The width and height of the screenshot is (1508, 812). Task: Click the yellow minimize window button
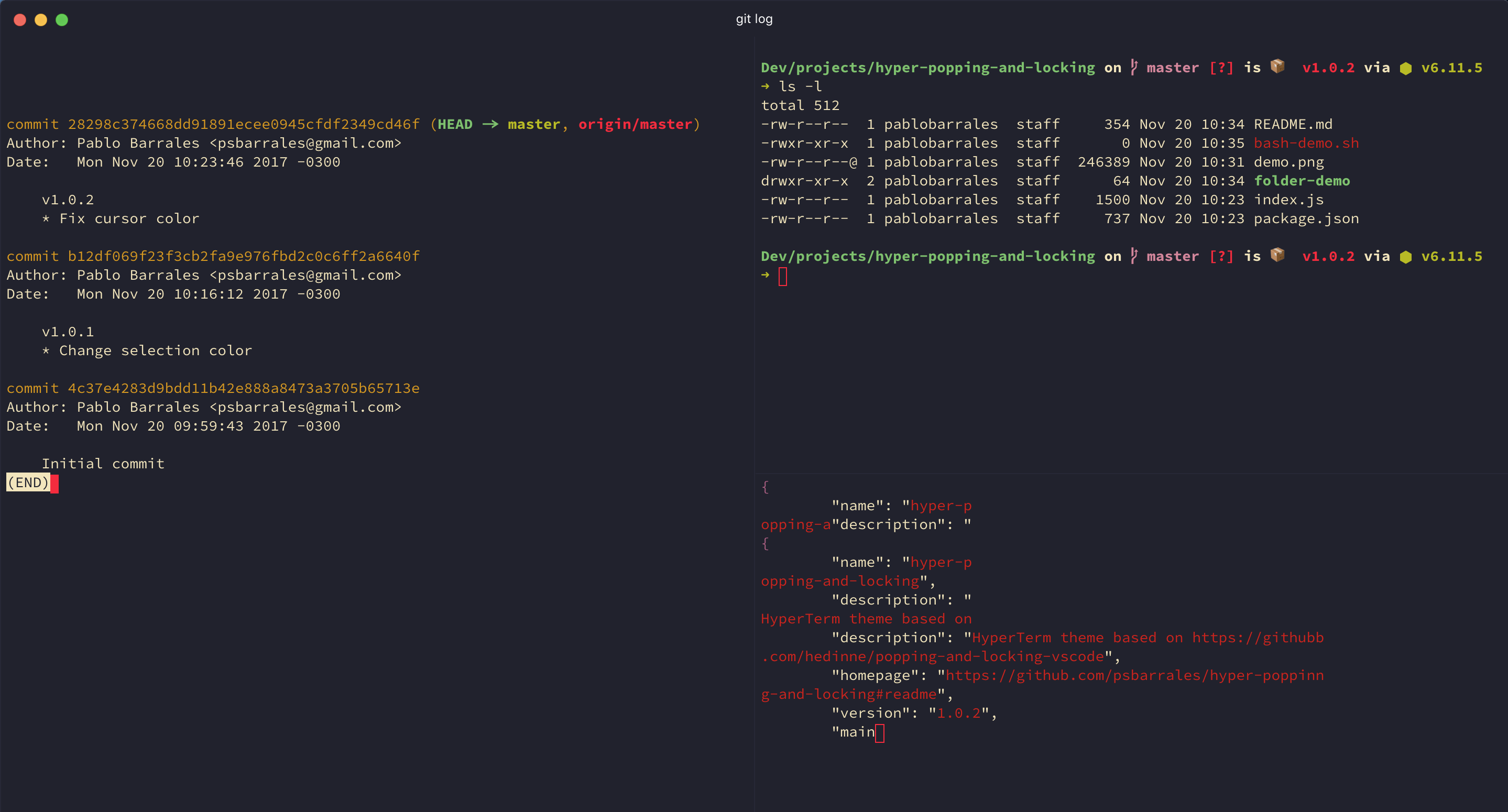click(x=40, y=20)
